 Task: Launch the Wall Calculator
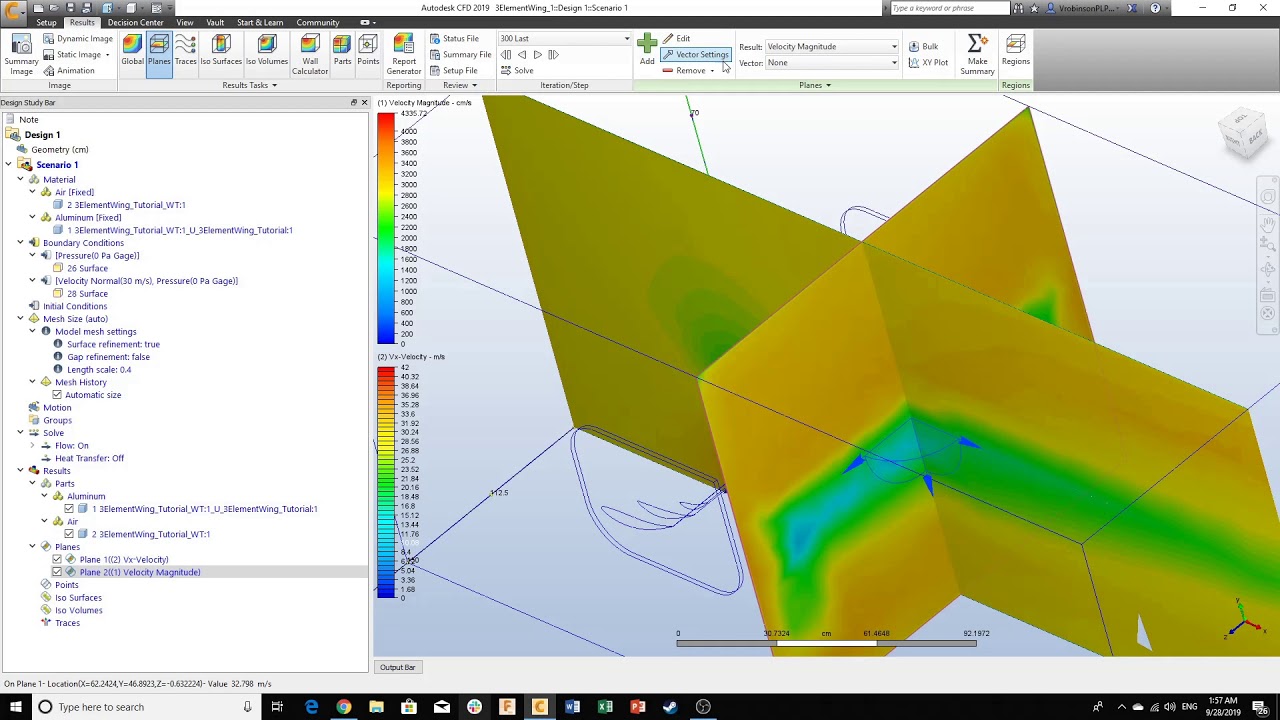[310, 55]
